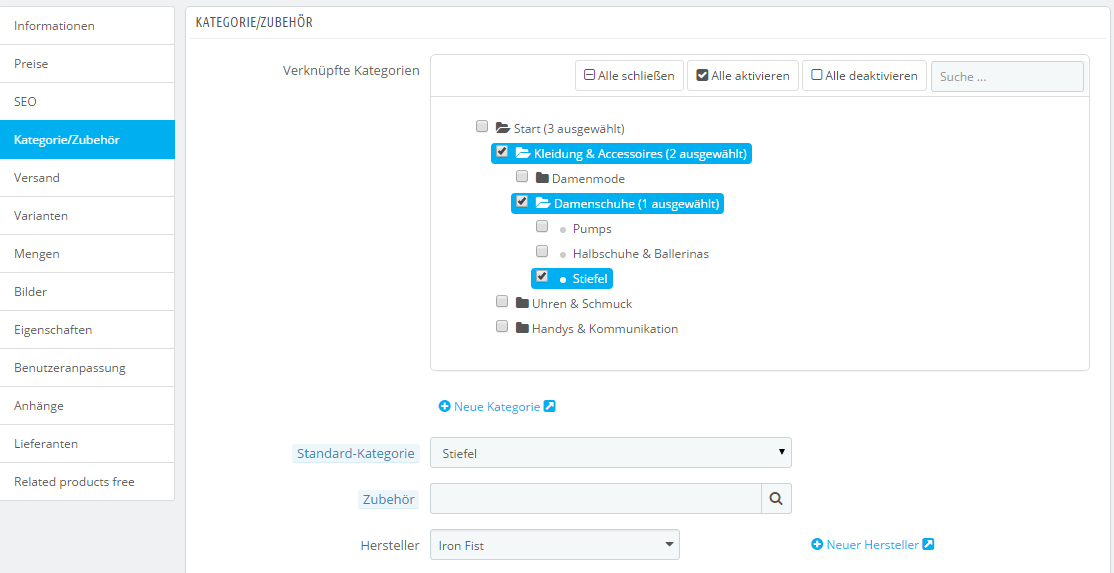The width and height of the screenshot is (1114, 573).
Task: Click the plus icon before Neue Kategorie
Action: (445, 407)
